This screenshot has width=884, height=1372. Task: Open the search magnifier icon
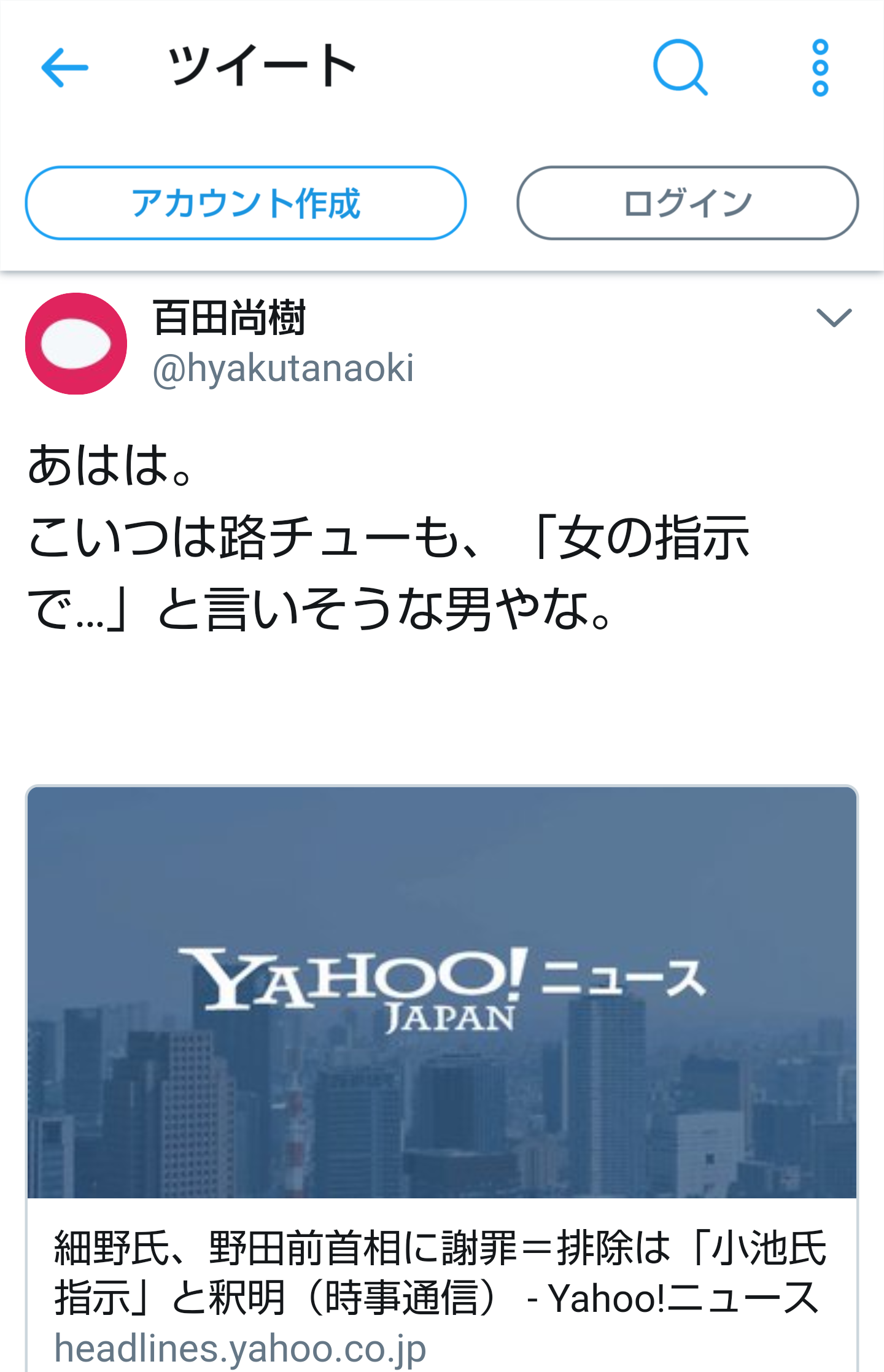(680, 67)
